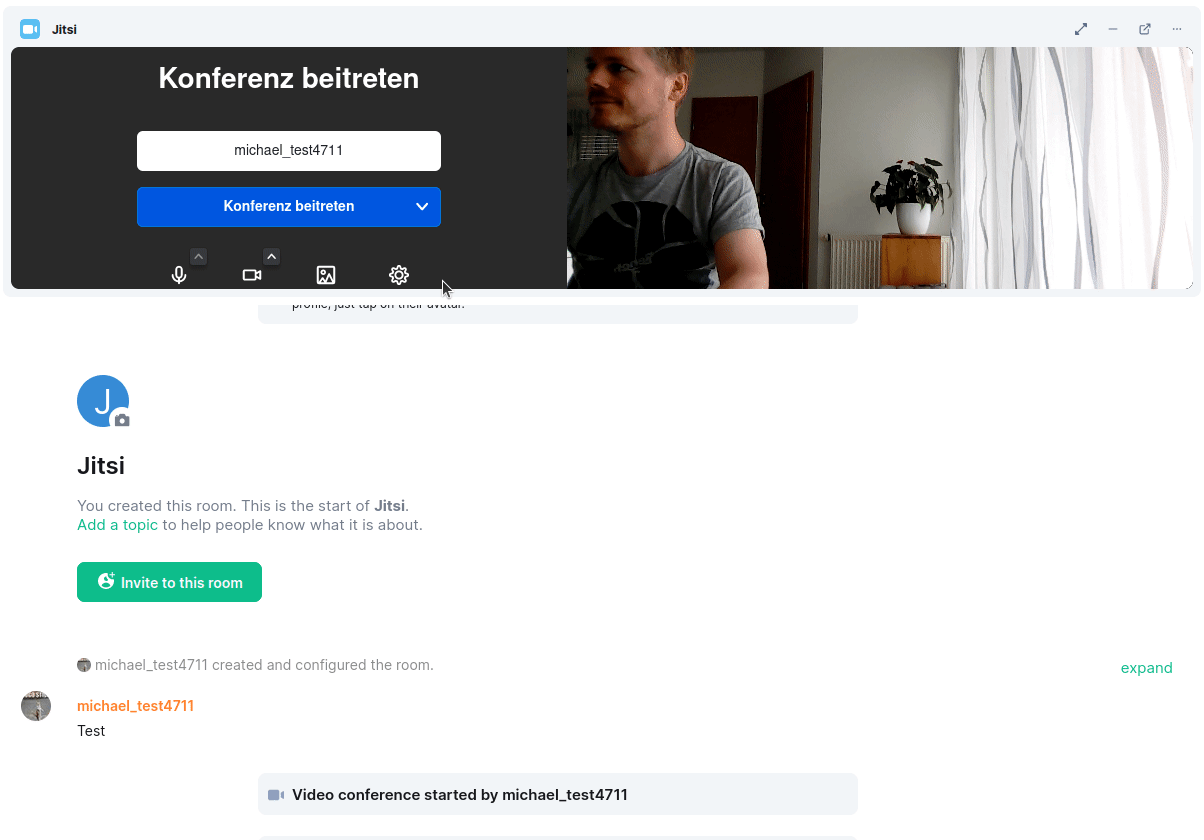Upload room avatar via camera badge icon
The width and height of the screenshot is (1204, 840).
(122, 420)
